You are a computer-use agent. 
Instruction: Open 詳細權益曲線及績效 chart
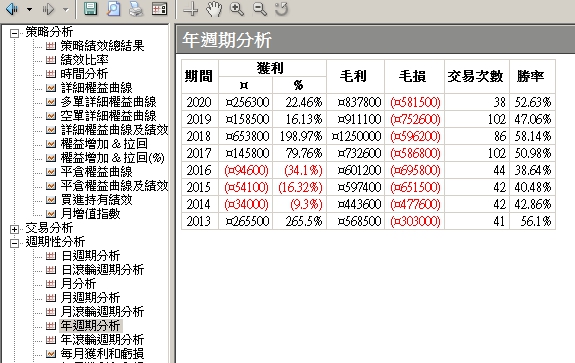click(114, 129)
